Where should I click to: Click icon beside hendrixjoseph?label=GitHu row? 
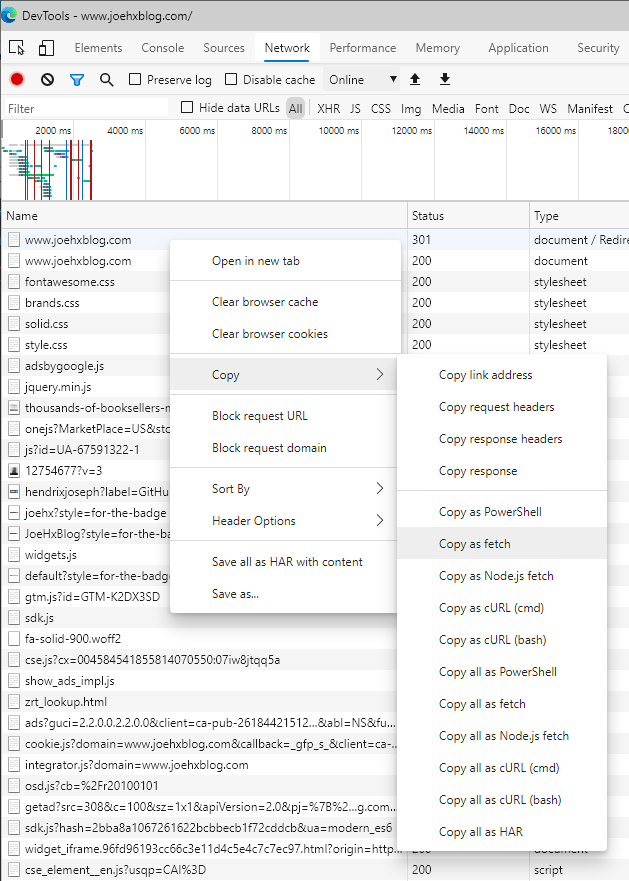14,492
